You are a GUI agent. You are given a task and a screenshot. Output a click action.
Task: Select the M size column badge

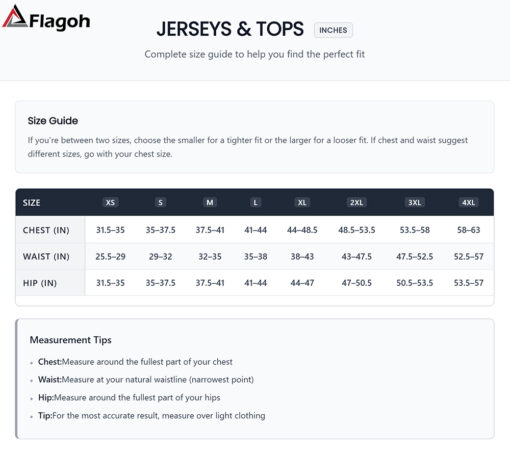[210, 202]
